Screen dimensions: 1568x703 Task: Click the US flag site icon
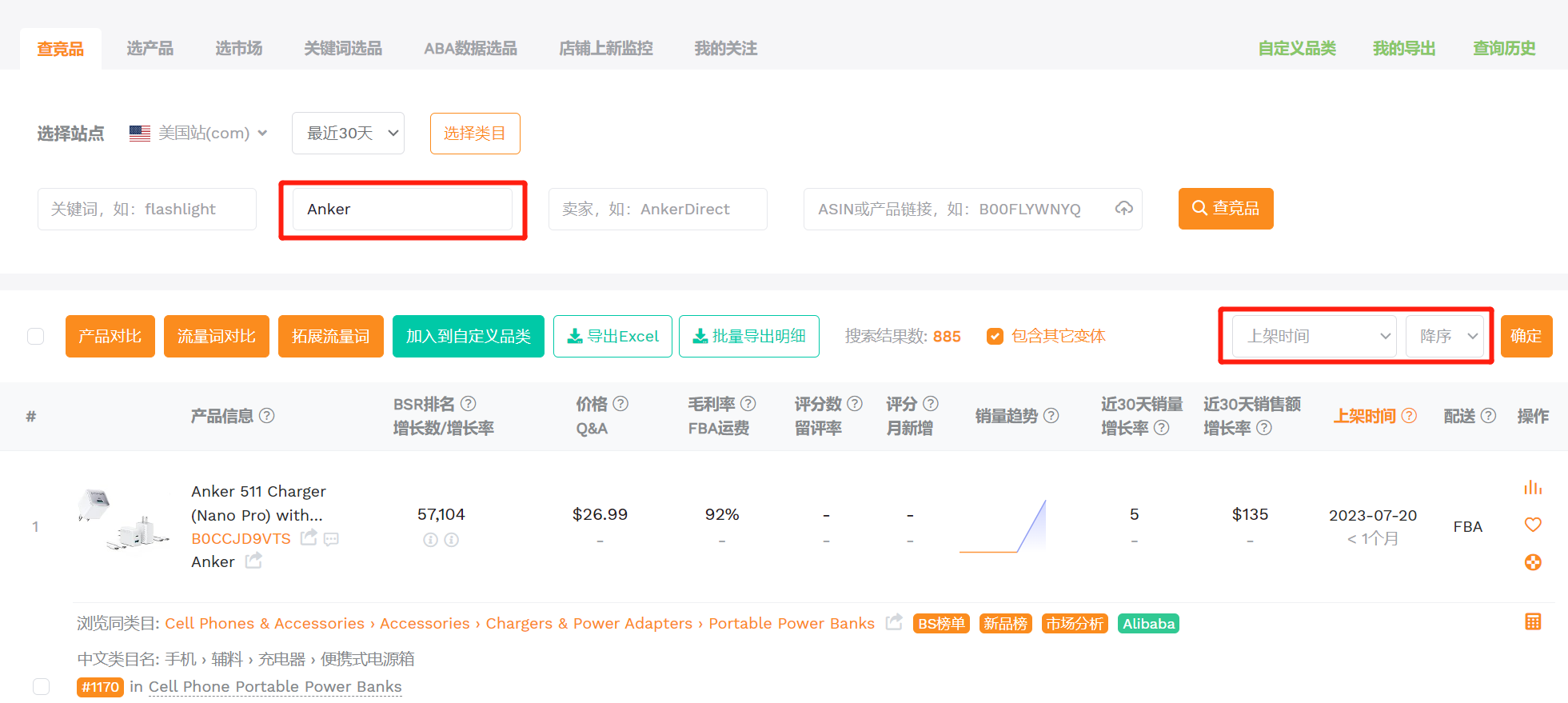[140, 134]
